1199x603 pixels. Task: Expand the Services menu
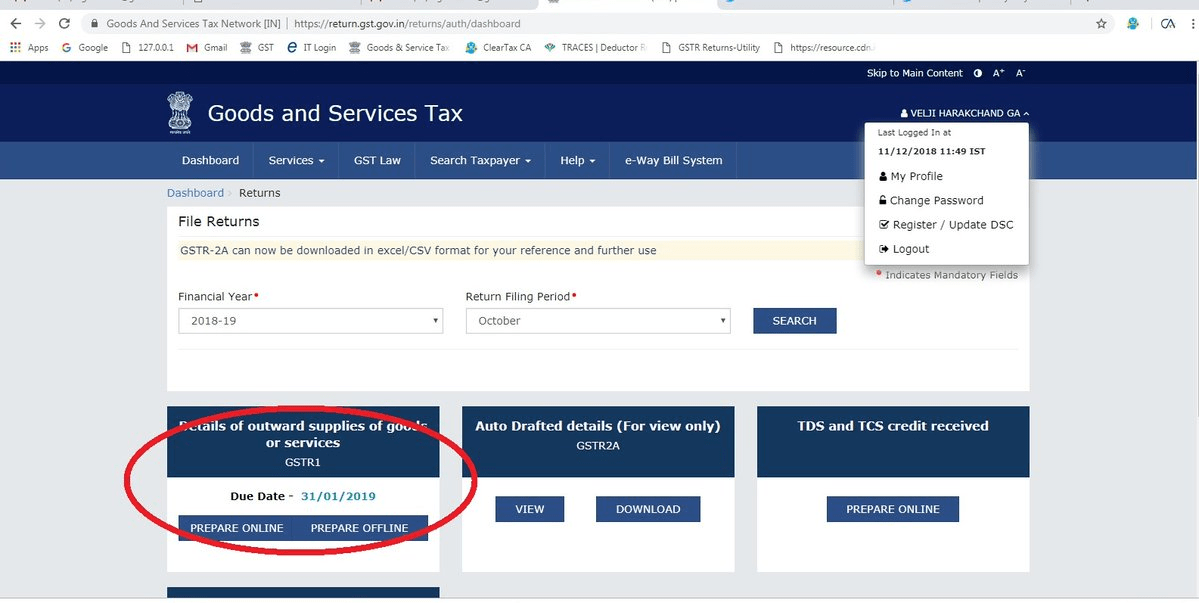click(296, 160)
